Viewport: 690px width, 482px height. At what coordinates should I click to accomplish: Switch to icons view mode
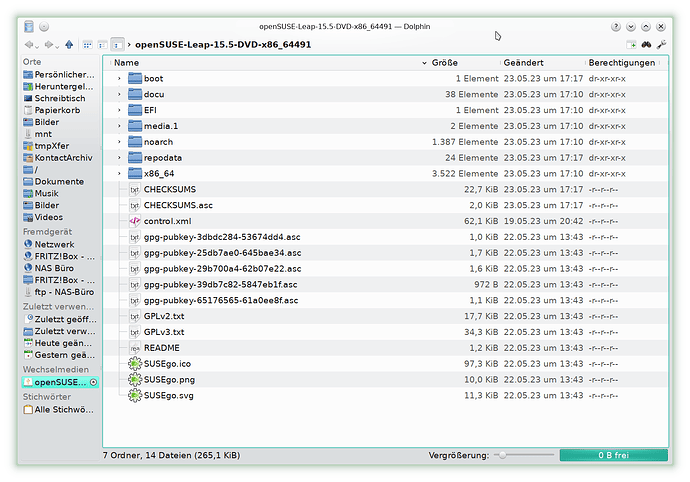[88, 45]
